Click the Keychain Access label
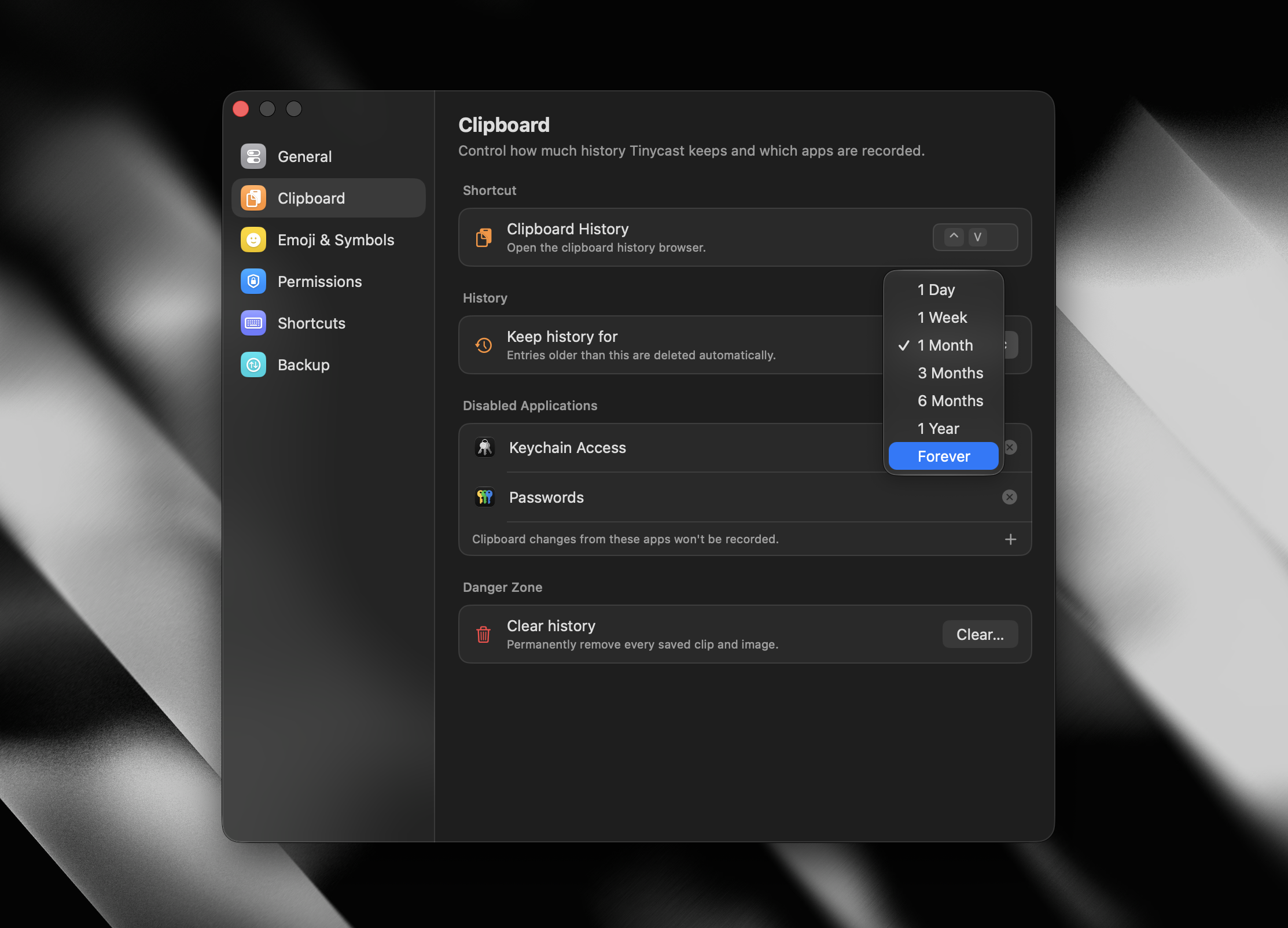Image resolution: width=1288 pixels, height=928 pixels. pos(567,447)
